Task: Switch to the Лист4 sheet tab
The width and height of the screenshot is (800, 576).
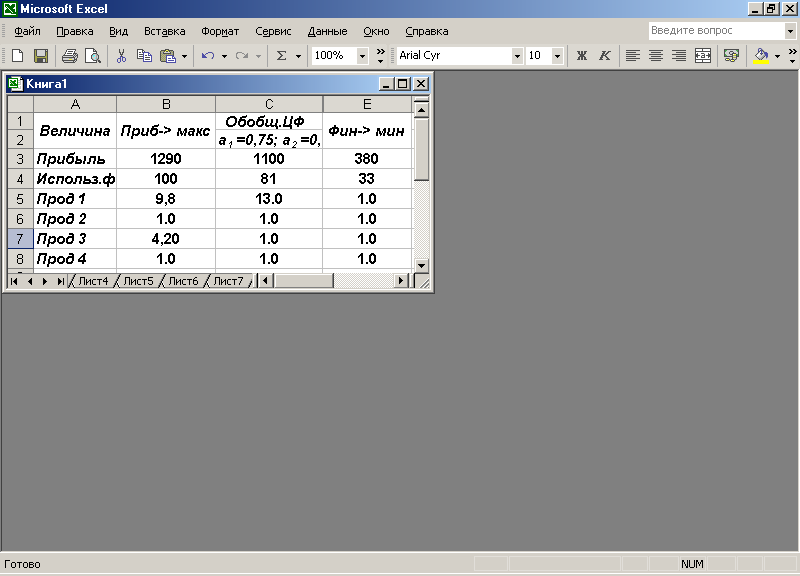Action: [x=93, y=281]
